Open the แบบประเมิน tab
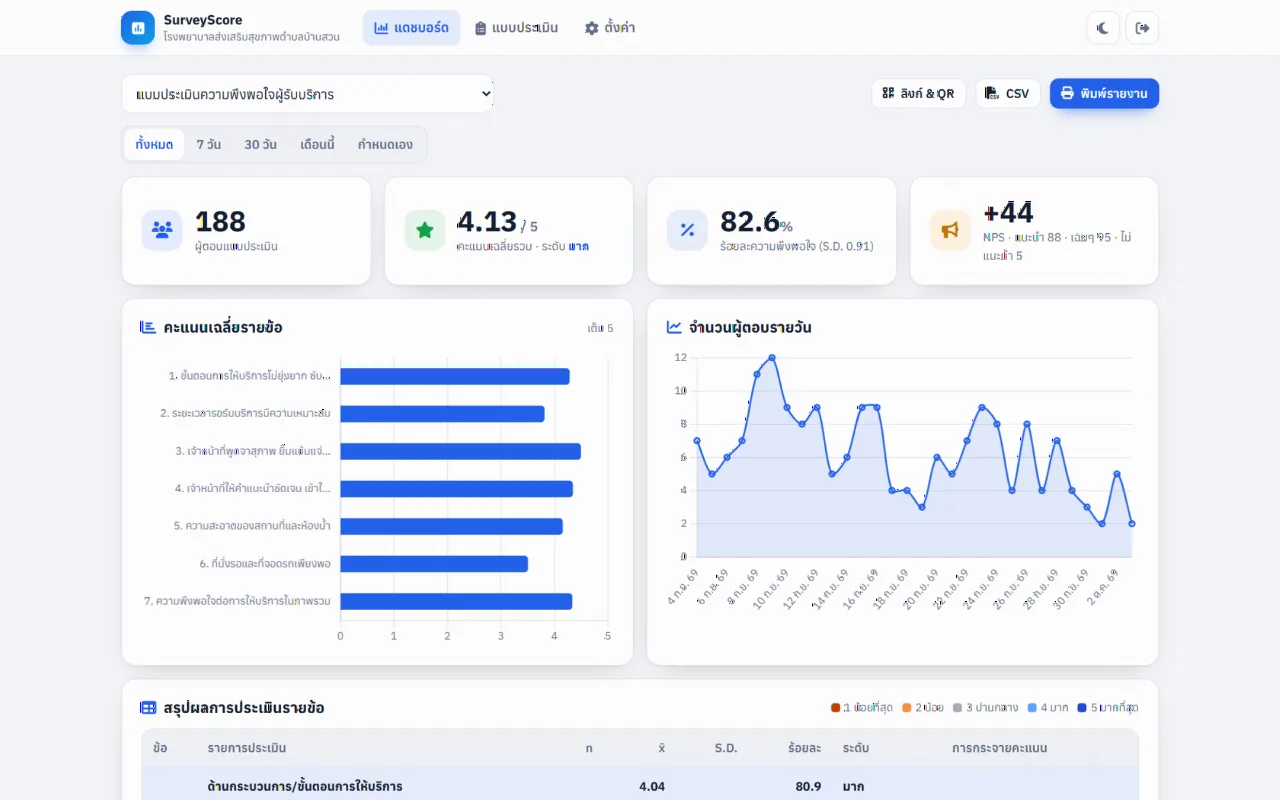The image size is (1280, 800). pyautogui.click(x=516, y=28)
